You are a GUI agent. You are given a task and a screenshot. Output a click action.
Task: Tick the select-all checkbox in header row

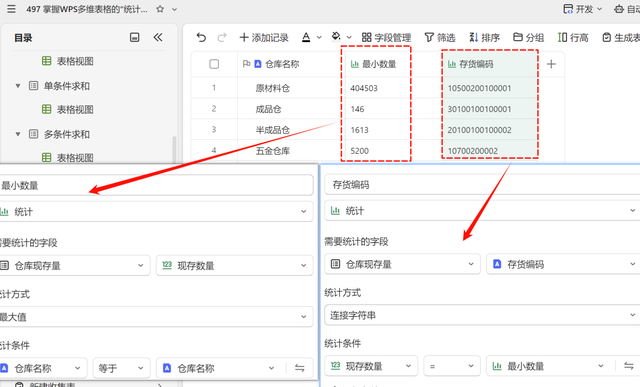[214, 64]
